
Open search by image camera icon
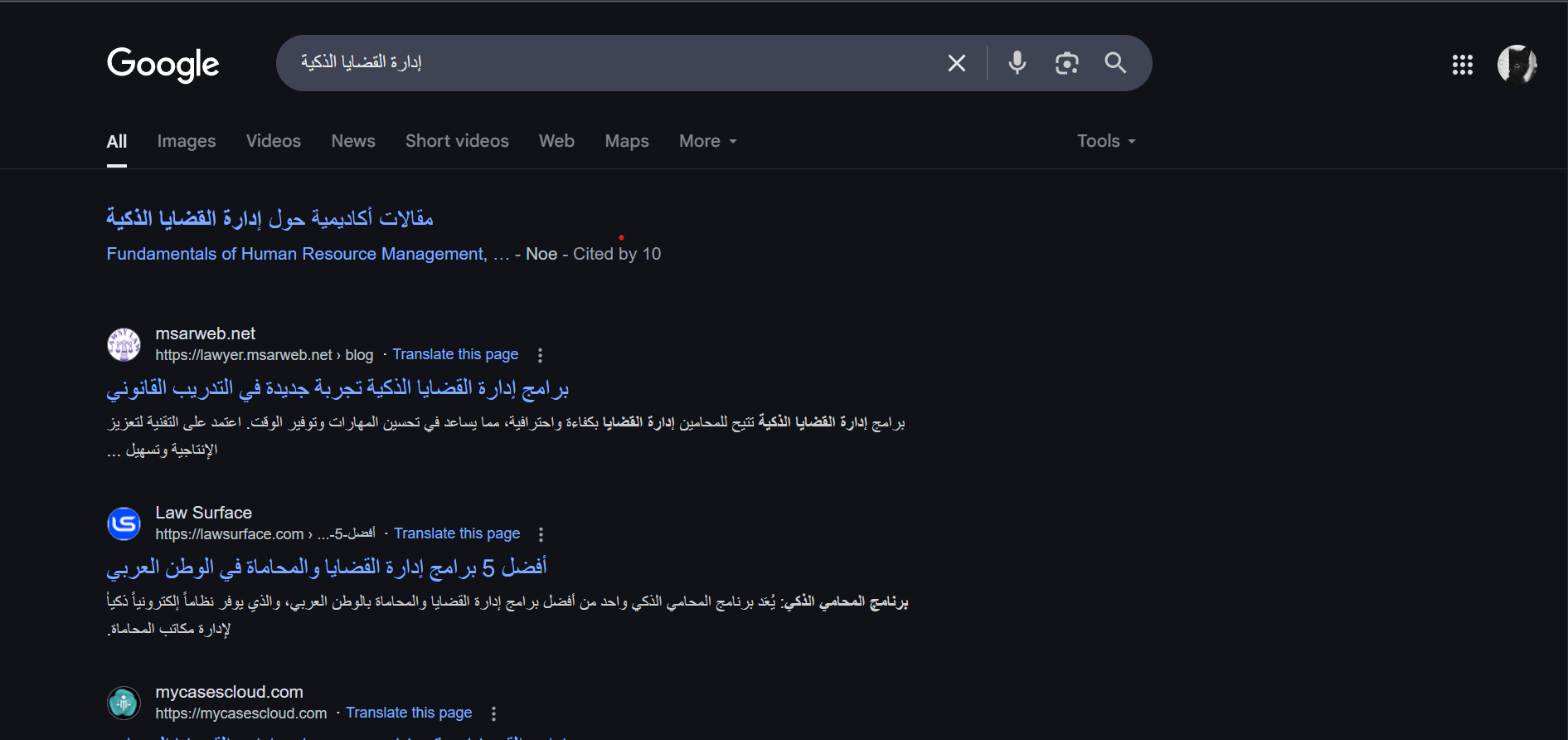tap(1067, 63)
